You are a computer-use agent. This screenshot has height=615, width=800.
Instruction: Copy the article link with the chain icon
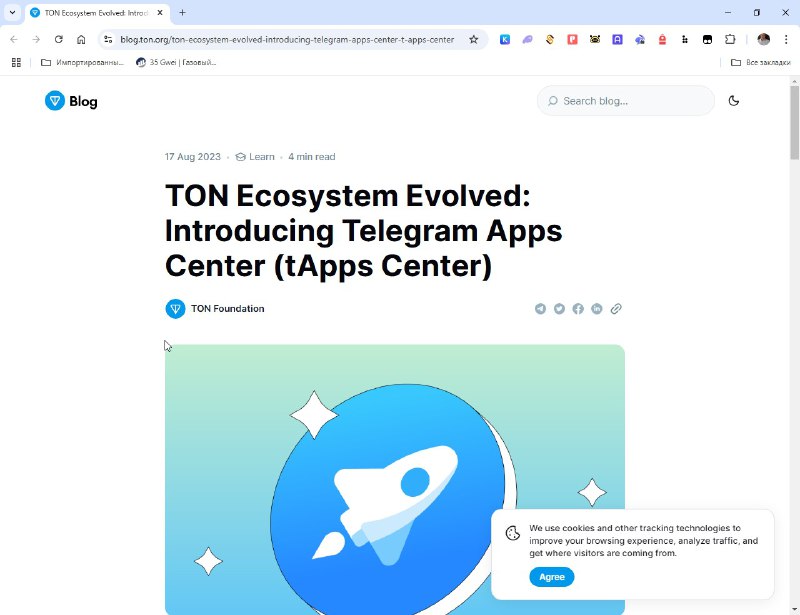(616, 309)
